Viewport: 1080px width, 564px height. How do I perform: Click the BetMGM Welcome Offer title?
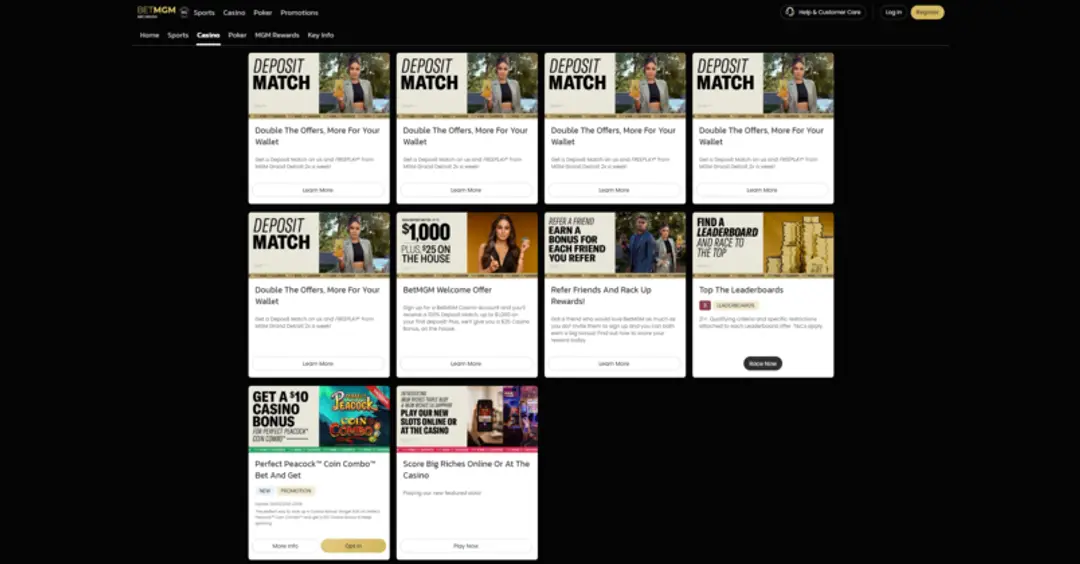[x=447, y=290]
